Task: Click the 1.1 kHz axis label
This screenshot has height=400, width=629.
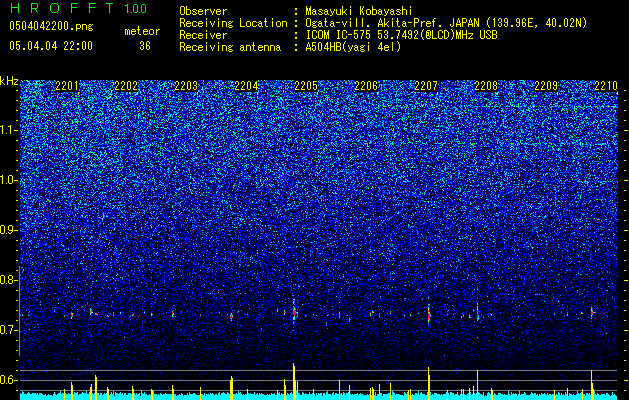Action: (9, 130)
